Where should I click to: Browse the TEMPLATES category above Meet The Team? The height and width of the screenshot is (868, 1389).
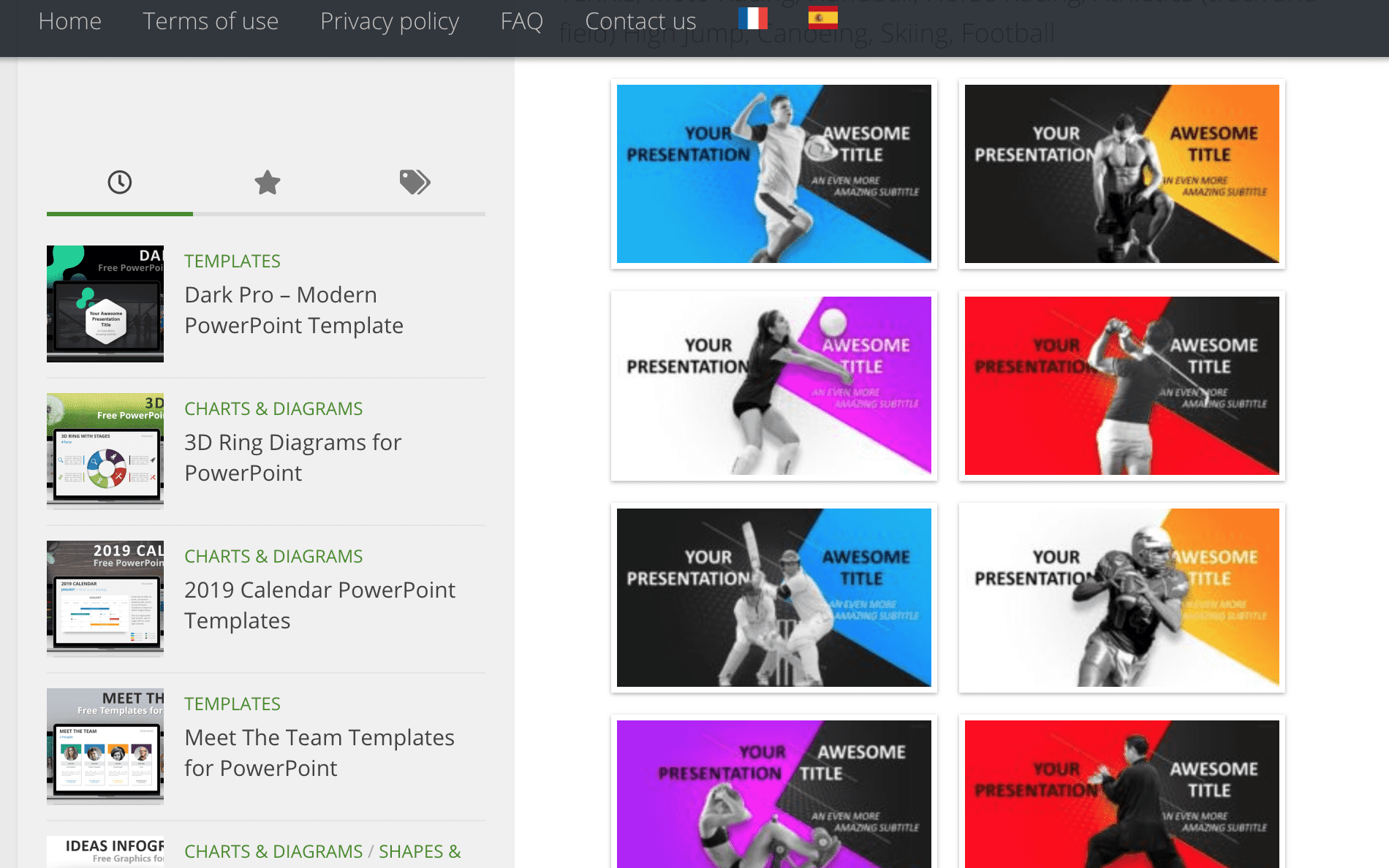pyautogui.click(x=232, y=704)
